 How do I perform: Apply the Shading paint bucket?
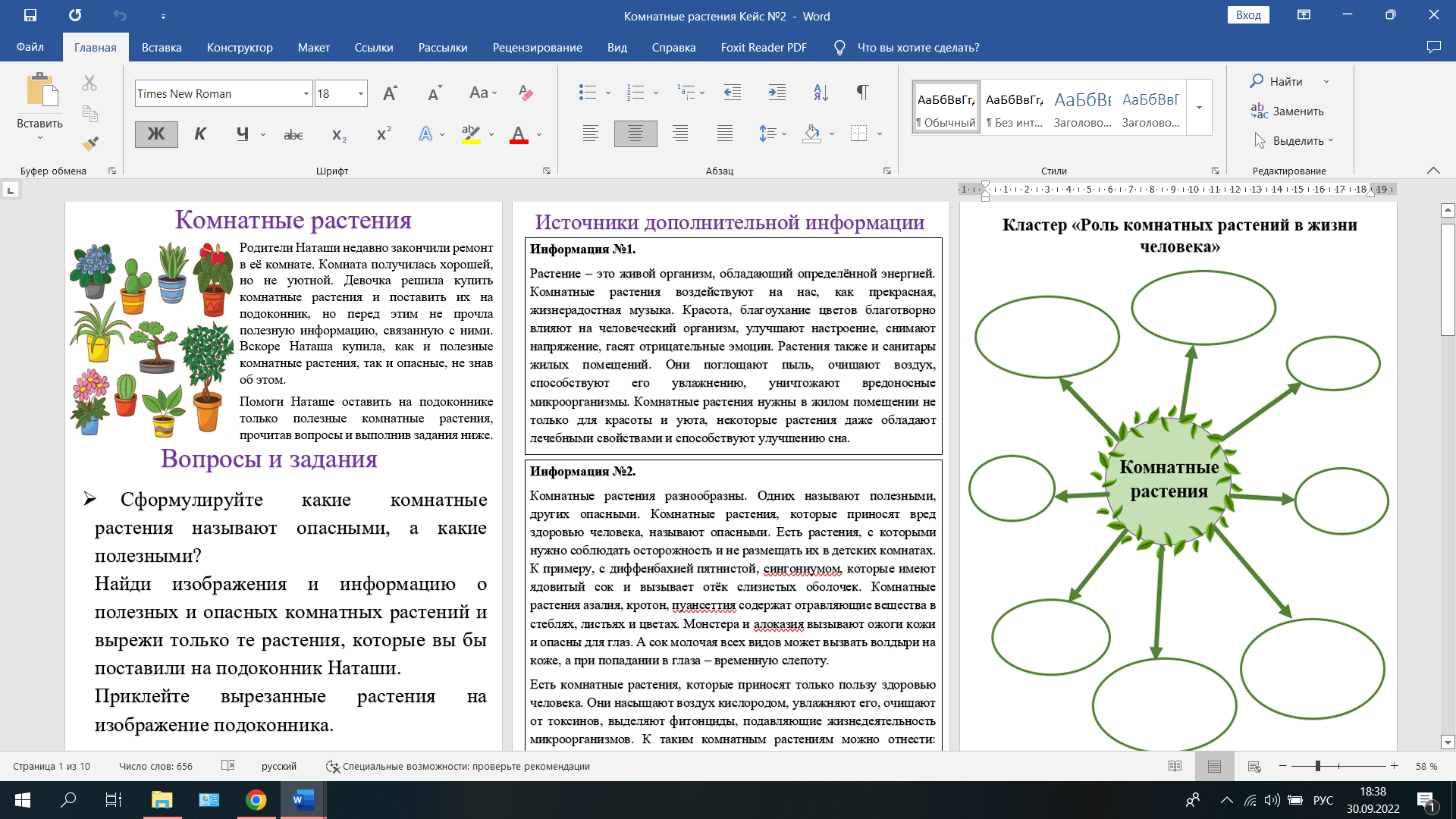coord(811,134)
